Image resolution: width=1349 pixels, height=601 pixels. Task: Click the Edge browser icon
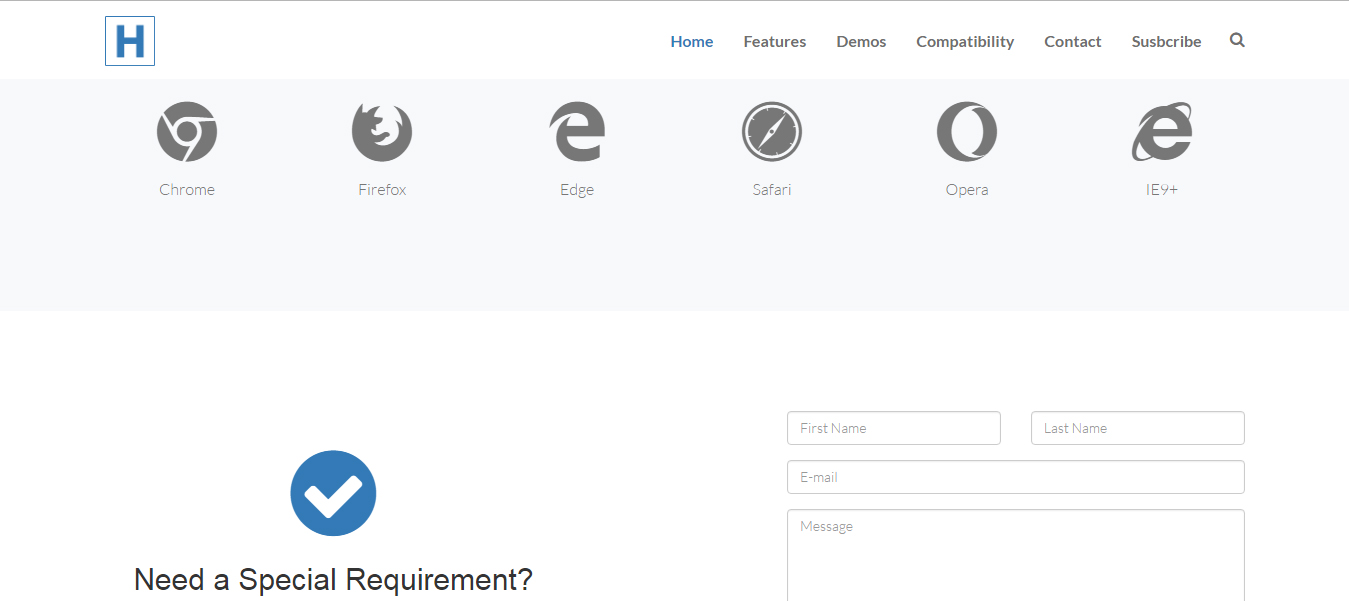coord(577,132)
